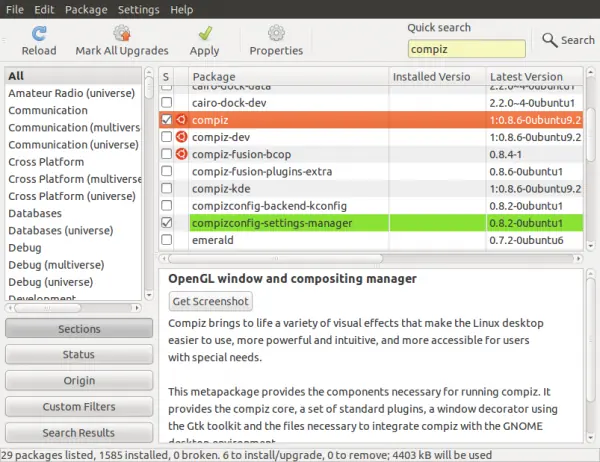
Task: Open the Package menu
Action: point(86,10)
